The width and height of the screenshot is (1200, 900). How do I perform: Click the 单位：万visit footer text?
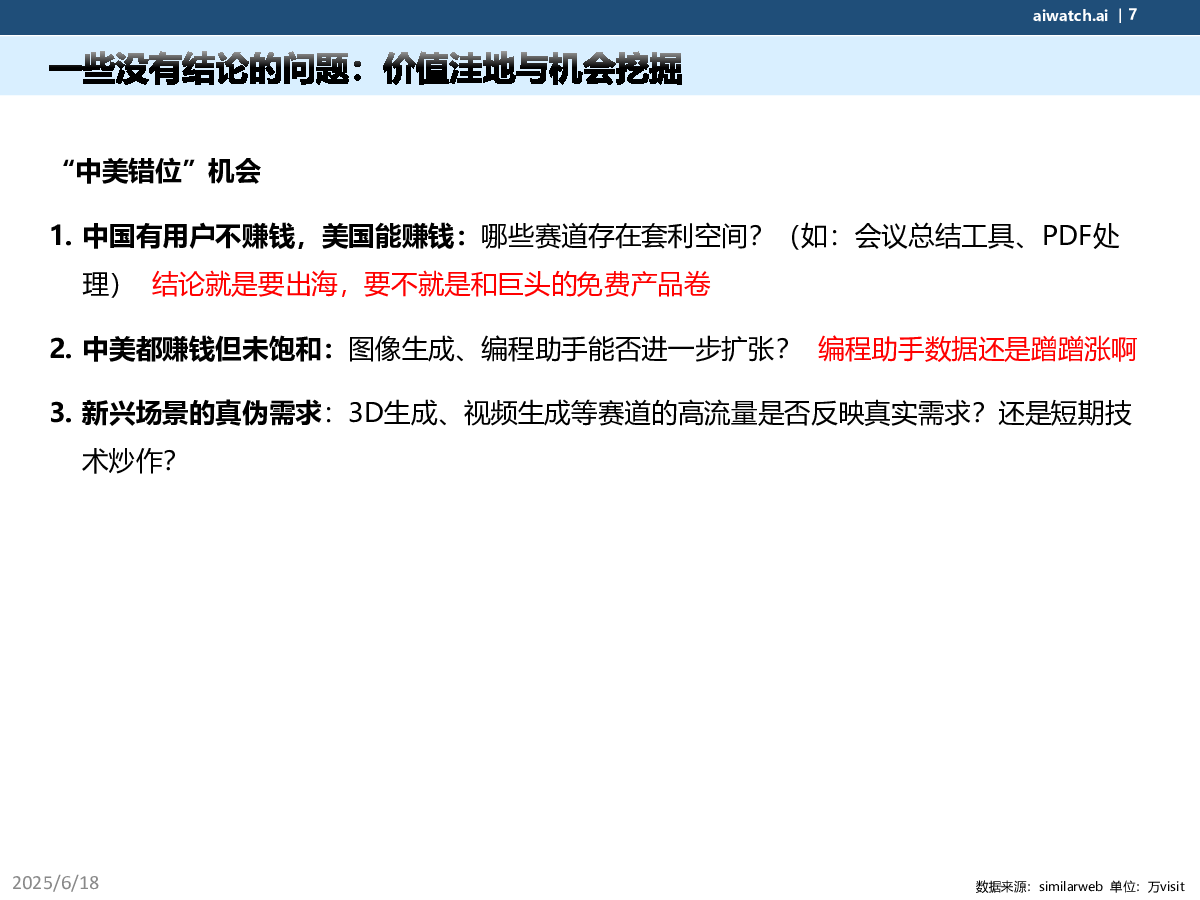pyautogui.click(x=1147, y=886)
